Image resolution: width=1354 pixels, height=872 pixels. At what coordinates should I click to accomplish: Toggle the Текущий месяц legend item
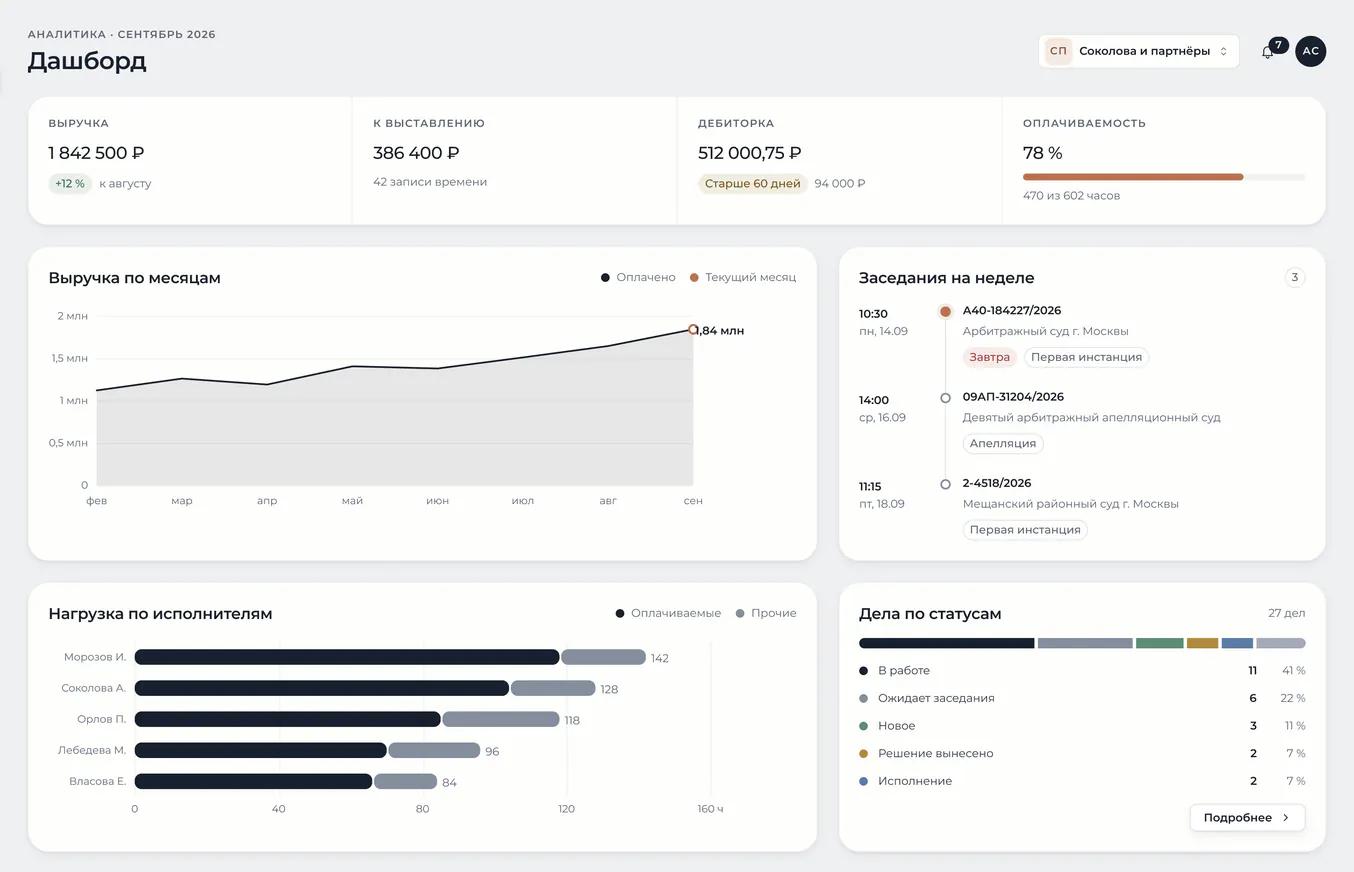pos(743,277)
